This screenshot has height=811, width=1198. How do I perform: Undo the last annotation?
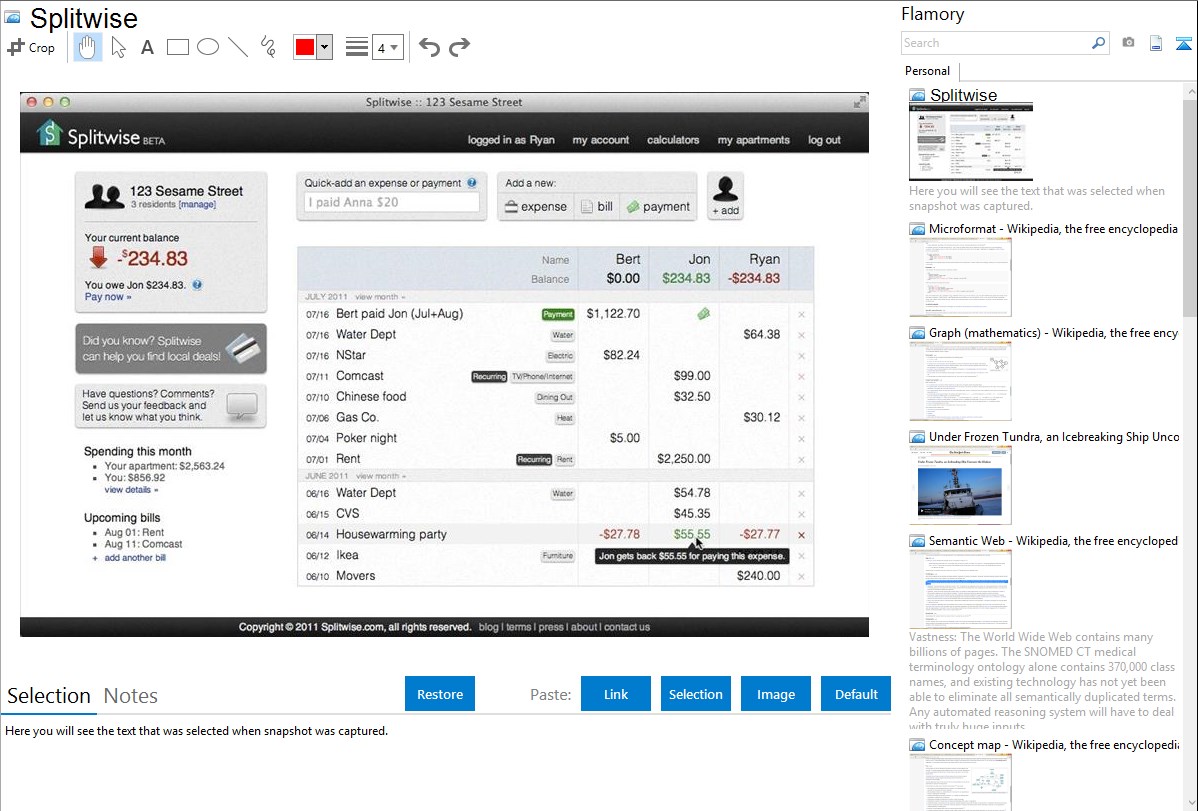(x=429, y=47)
